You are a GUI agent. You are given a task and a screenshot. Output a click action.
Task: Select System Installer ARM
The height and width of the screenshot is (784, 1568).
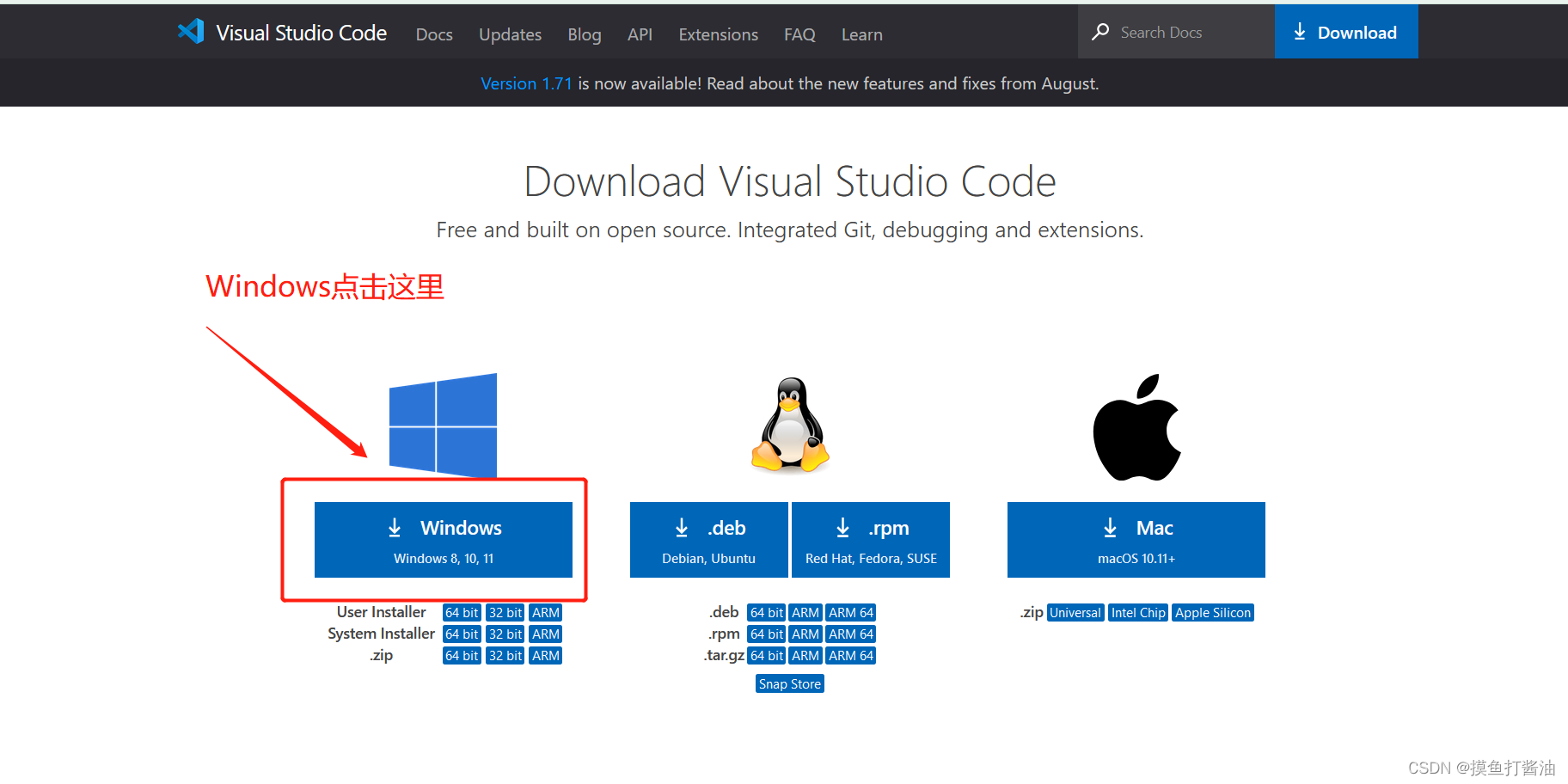pos(546,634)
